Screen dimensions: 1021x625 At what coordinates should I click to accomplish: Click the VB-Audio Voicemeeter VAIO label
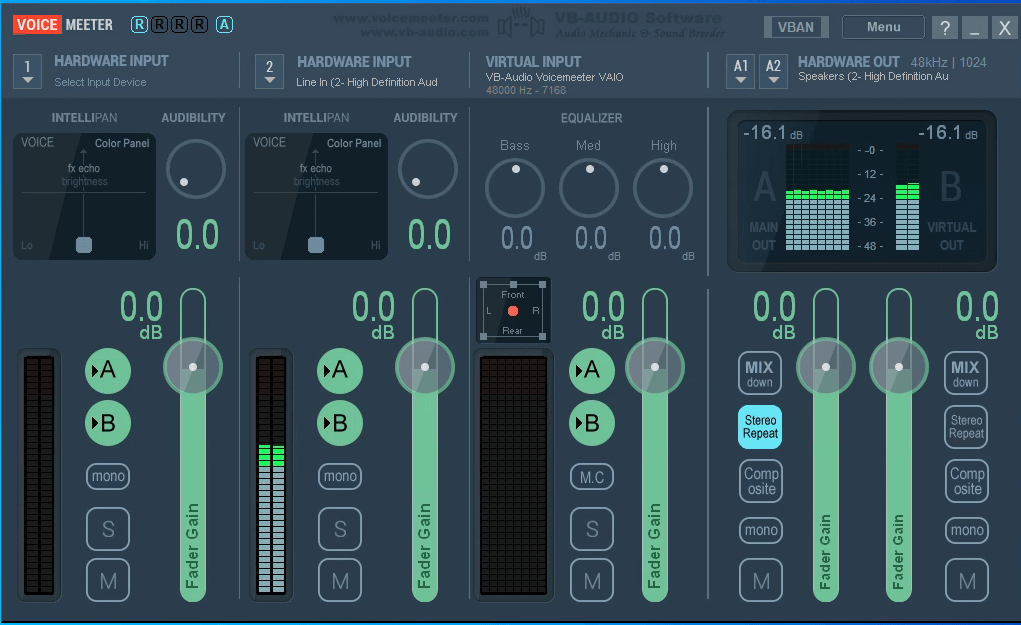point(554,77)
